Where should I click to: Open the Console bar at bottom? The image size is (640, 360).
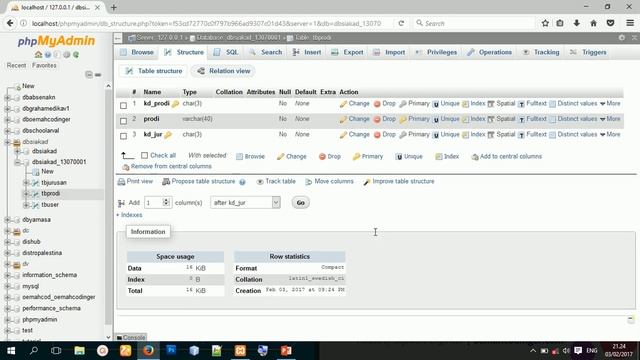click(131, 338)
